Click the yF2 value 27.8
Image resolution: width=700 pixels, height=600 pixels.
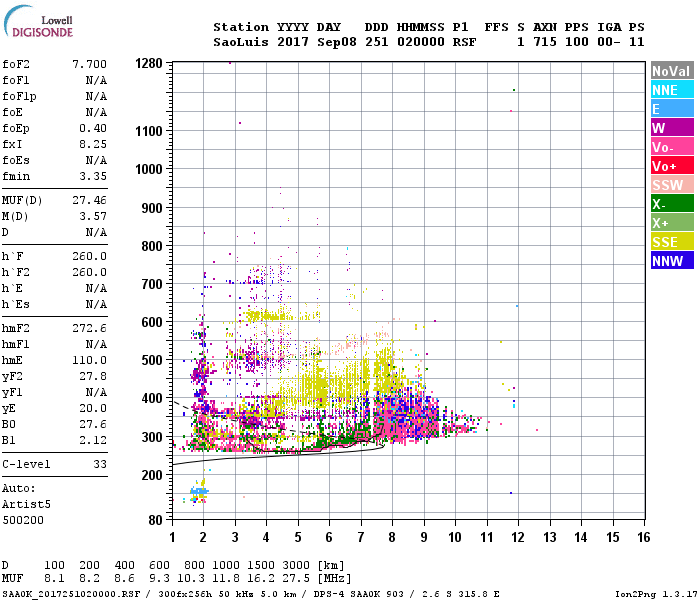pos(93,376)
